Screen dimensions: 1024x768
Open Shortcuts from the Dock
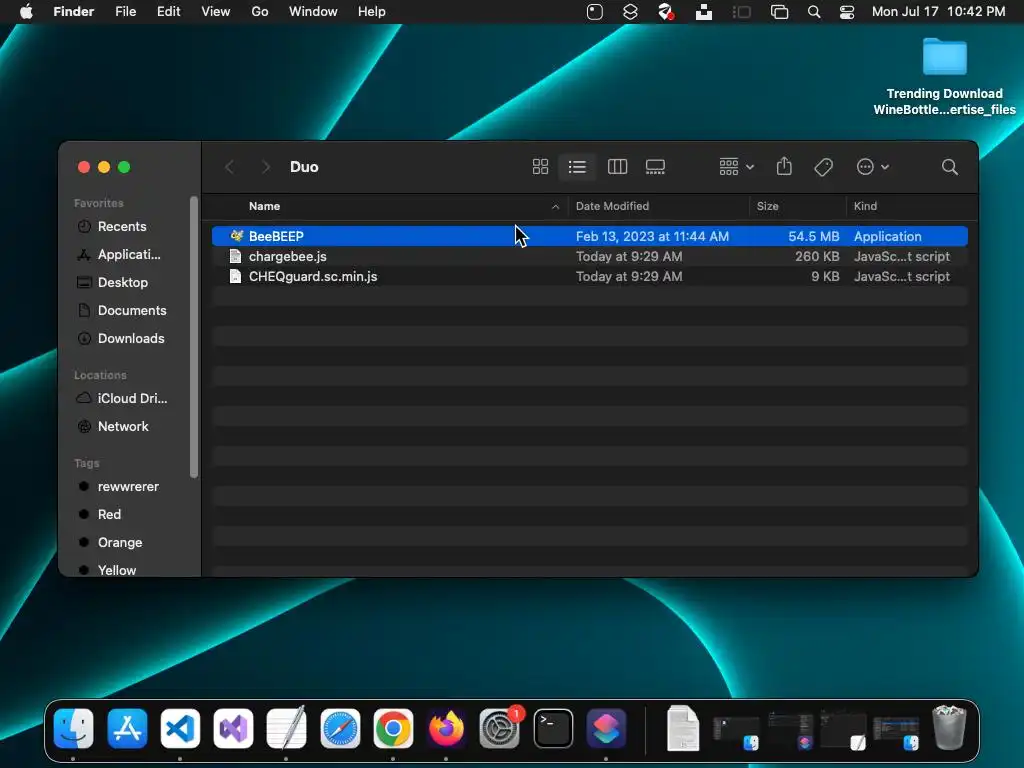(x=606, y=728)
